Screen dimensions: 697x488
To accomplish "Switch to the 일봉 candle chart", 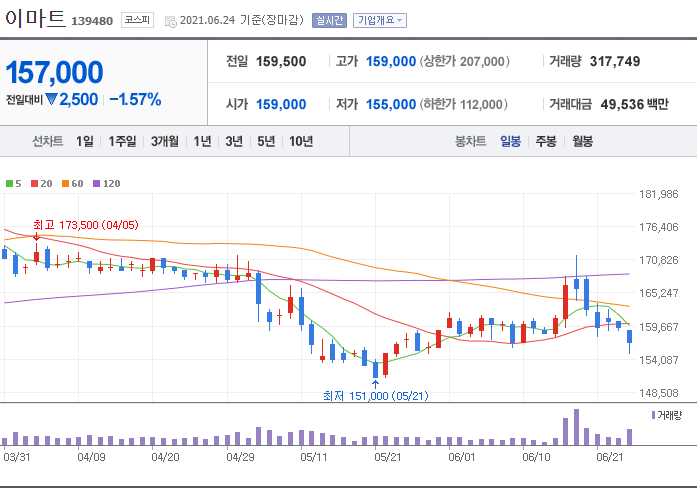I will pos(510,141).
